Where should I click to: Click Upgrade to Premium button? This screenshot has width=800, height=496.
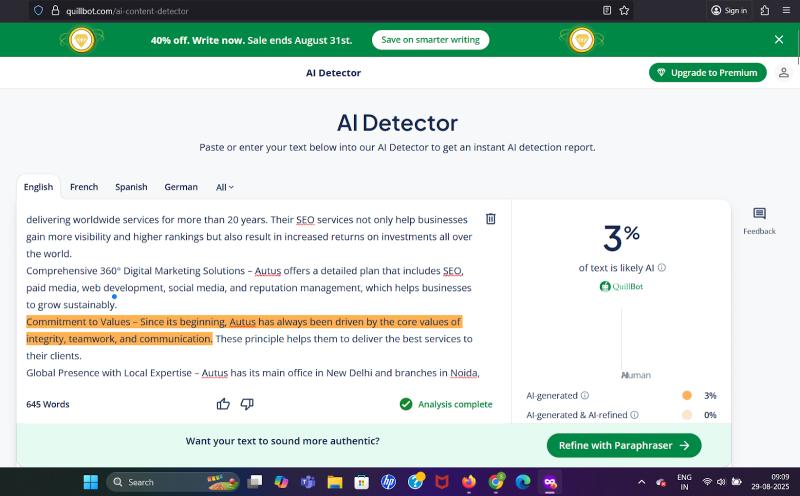pos(708,72)
